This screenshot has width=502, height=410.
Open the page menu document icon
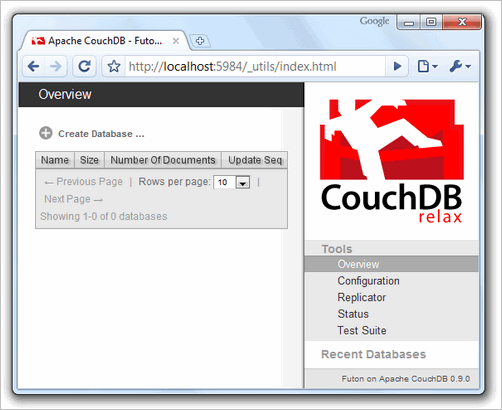click(x=427, y=66)
